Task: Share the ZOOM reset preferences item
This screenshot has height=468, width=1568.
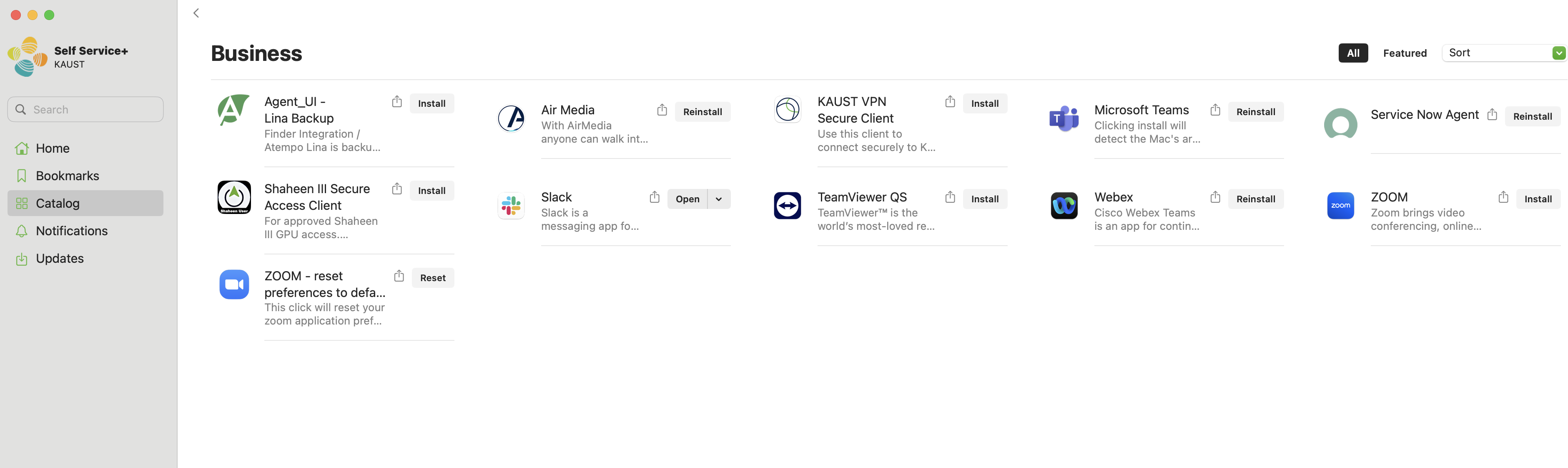Action: pos(399,276)
